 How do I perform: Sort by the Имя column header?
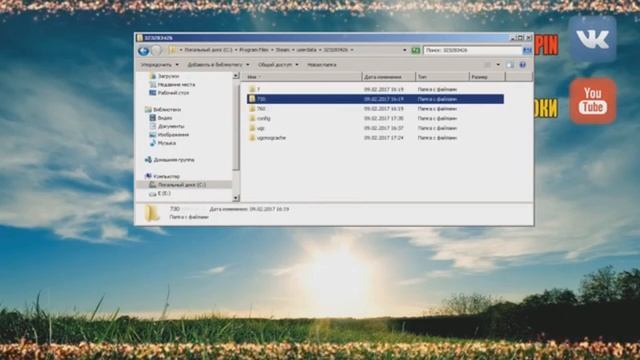(303, 77)
